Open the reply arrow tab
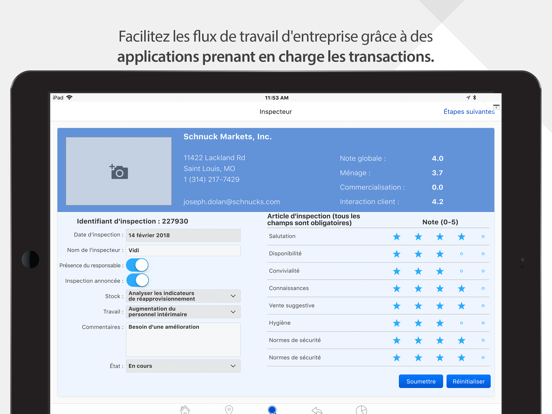 (317, 410)
